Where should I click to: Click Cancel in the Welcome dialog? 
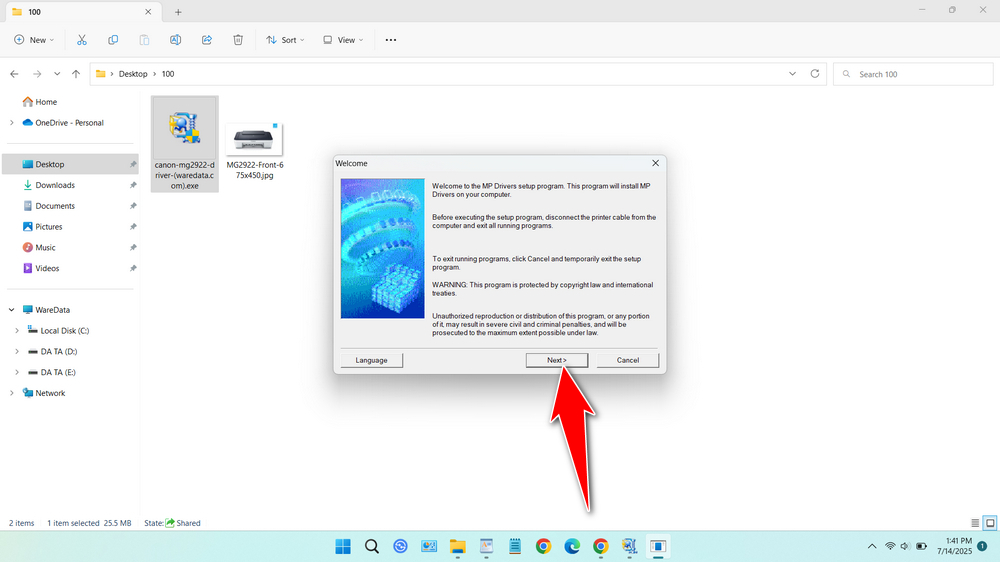(x=628, y=360)
